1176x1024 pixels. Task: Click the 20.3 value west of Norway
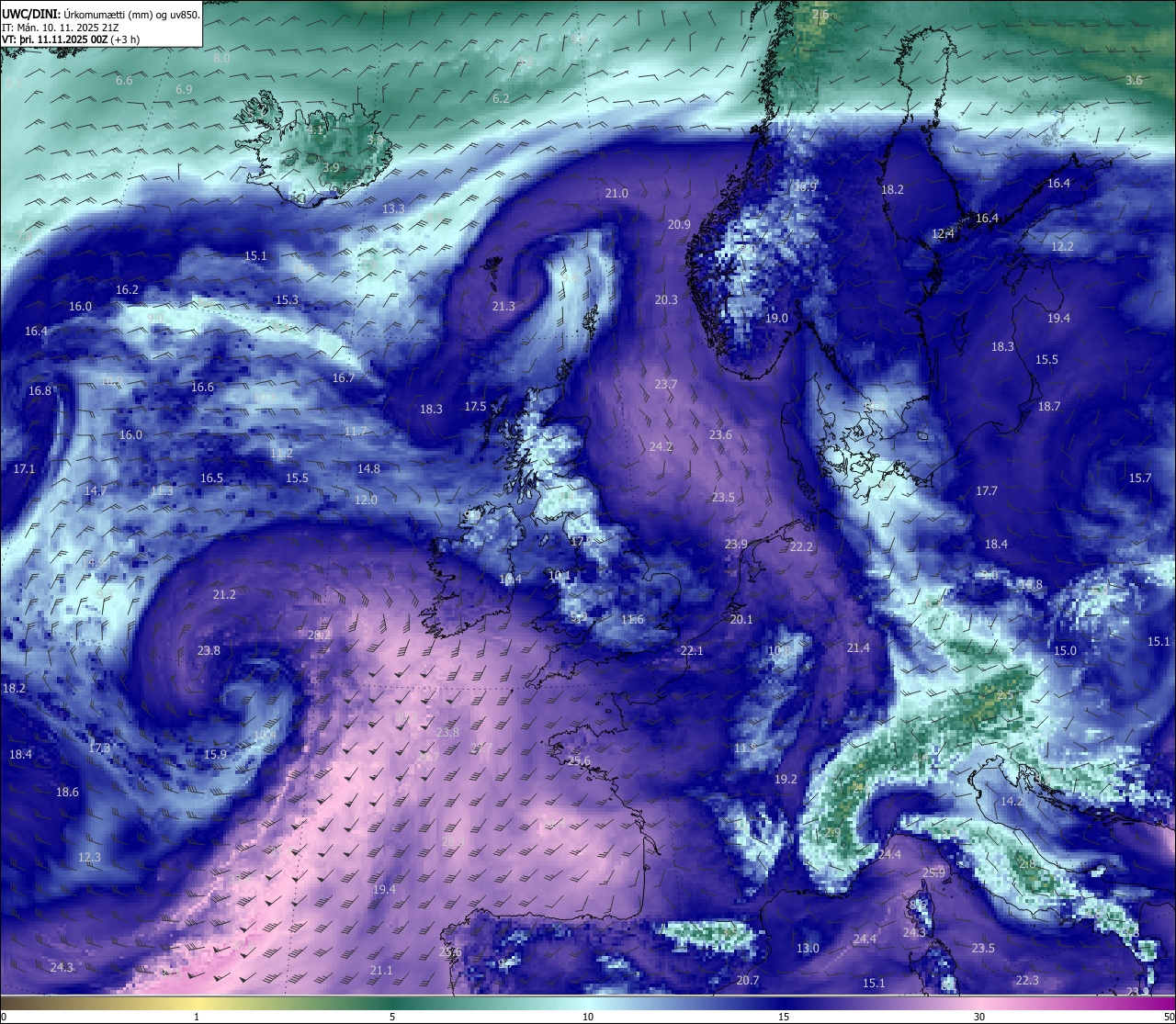[x=666, y=300]
